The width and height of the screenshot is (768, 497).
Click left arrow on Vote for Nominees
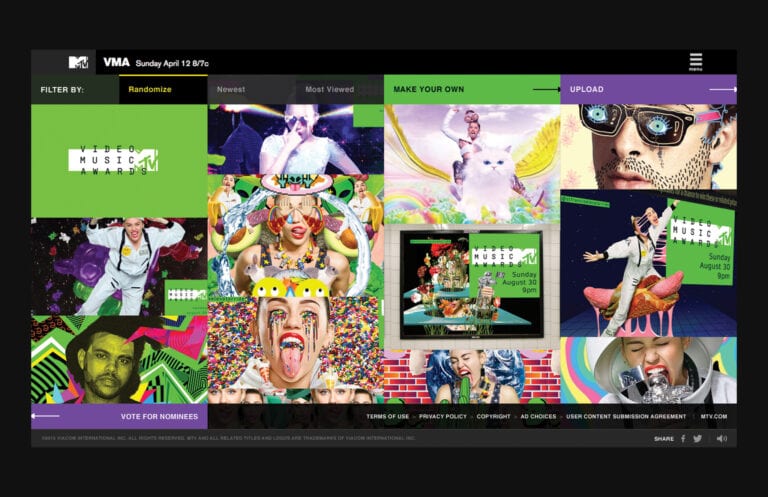[x=45, y=416]
